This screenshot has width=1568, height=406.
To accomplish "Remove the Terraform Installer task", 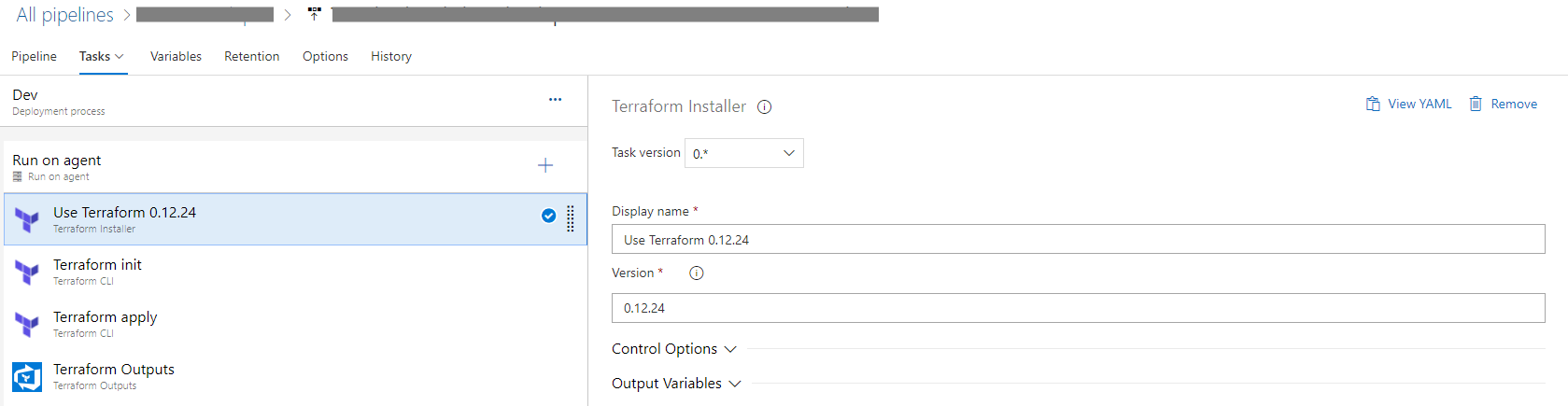I will click(x=1503, y=104).
